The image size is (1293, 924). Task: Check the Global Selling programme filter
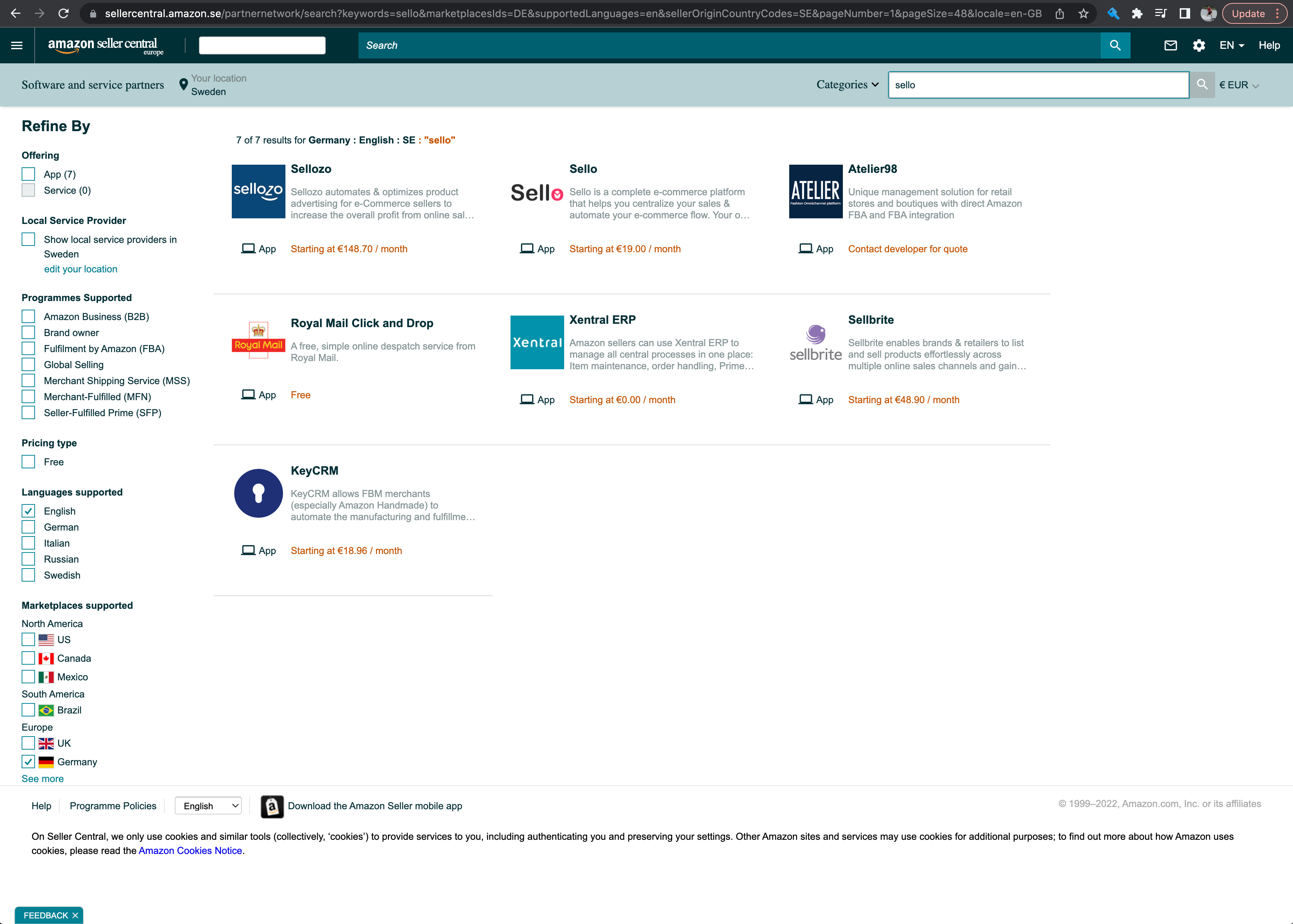[28, 364]
